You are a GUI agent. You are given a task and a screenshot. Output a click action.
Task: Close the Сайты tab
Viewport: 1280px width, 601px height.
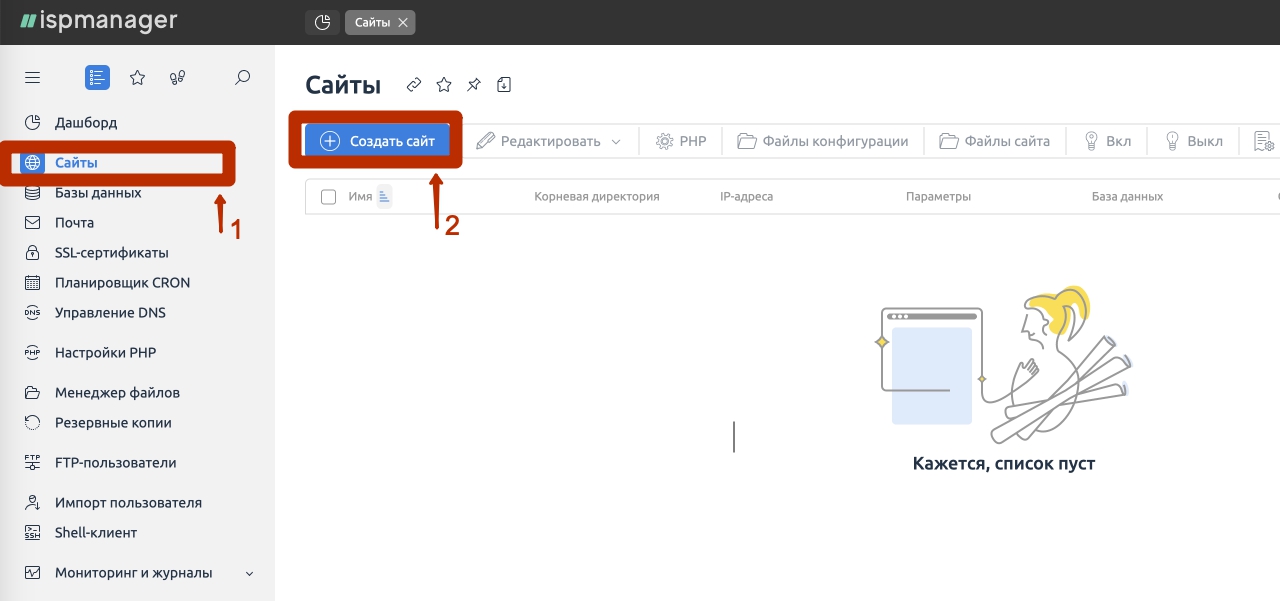point(403,21)
